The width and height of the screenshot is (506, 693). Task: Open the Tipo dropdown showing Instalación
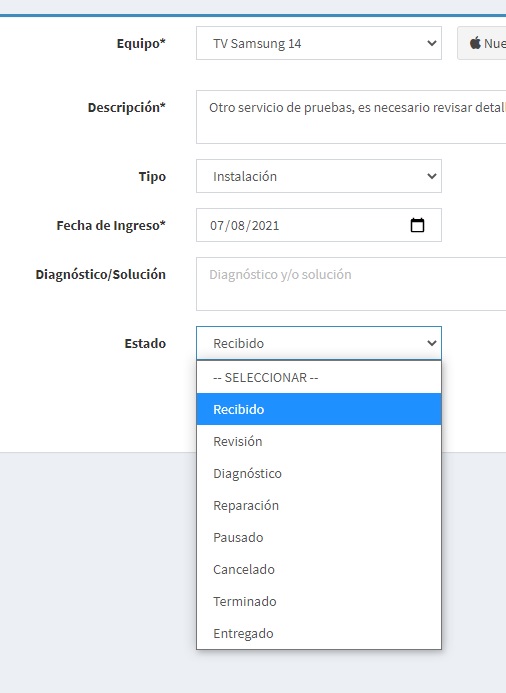click(x=319, y=176)
